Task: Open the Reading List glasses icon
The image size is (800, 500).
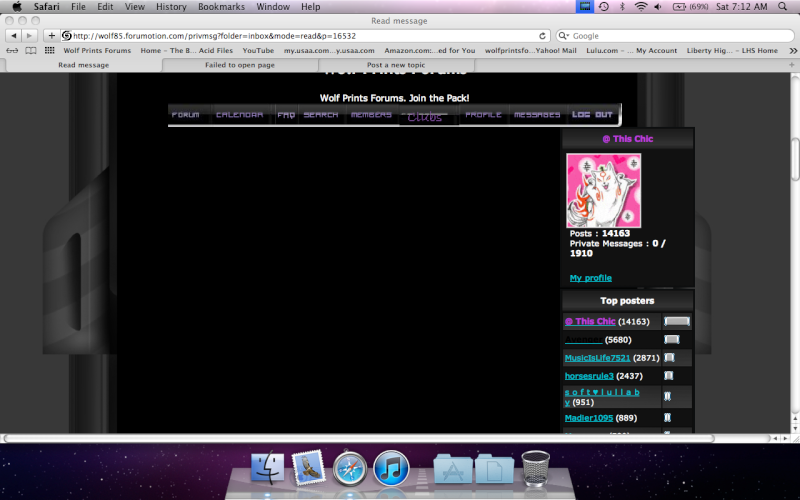Action: pyautogui.click(x=12, y=51)
